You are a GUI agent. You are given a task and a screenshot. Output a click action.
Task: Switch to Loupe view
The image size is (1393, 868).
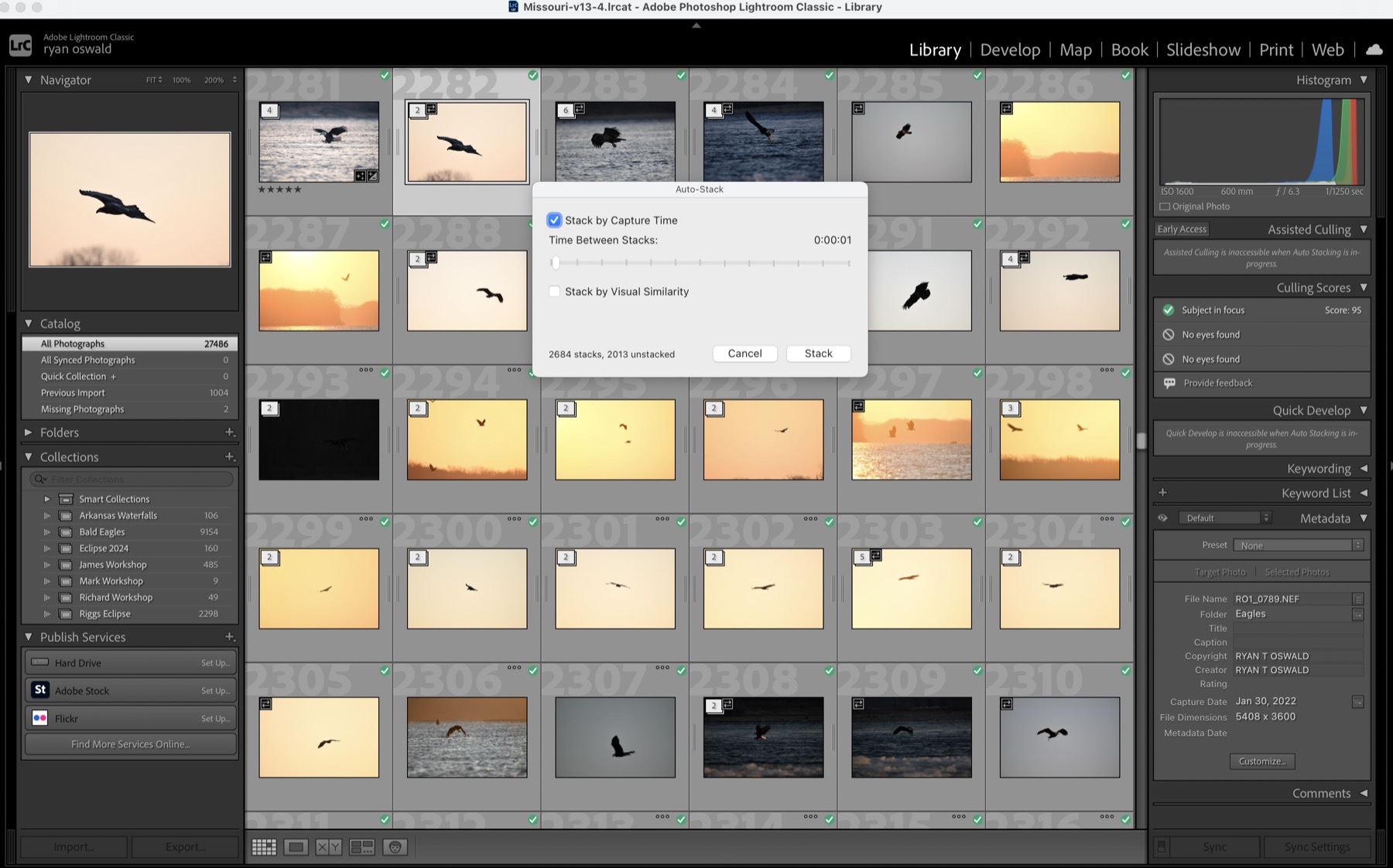[296, 847]
